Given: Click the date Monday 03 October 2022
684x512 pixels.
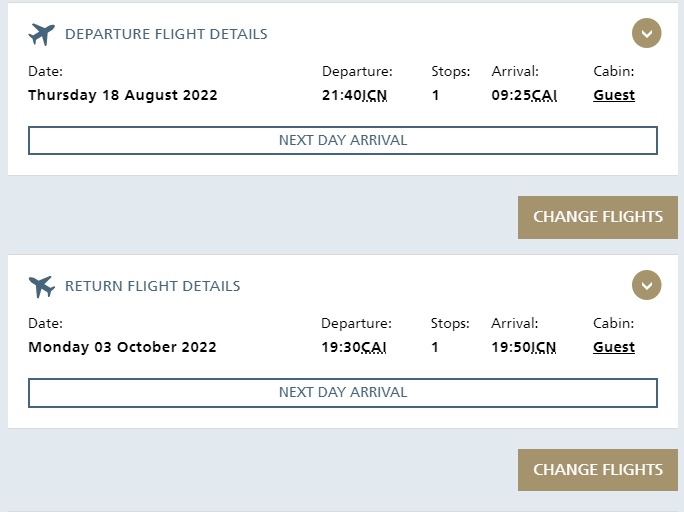Looking at the screenshot, I should point(122,347).
